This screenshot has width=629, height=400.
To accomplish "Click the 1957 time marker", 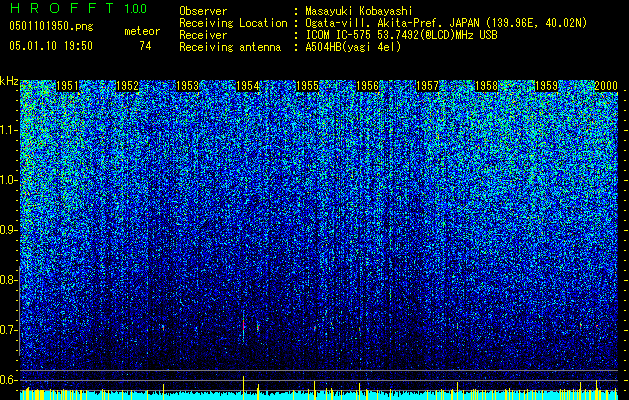I will tap(427, 86).
